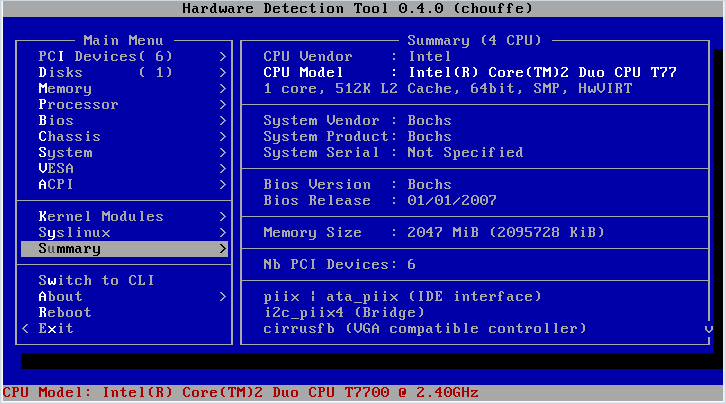Select Exit in the Main Menu
The height and width of the screenshot is (404, 726).
[124, 329]
